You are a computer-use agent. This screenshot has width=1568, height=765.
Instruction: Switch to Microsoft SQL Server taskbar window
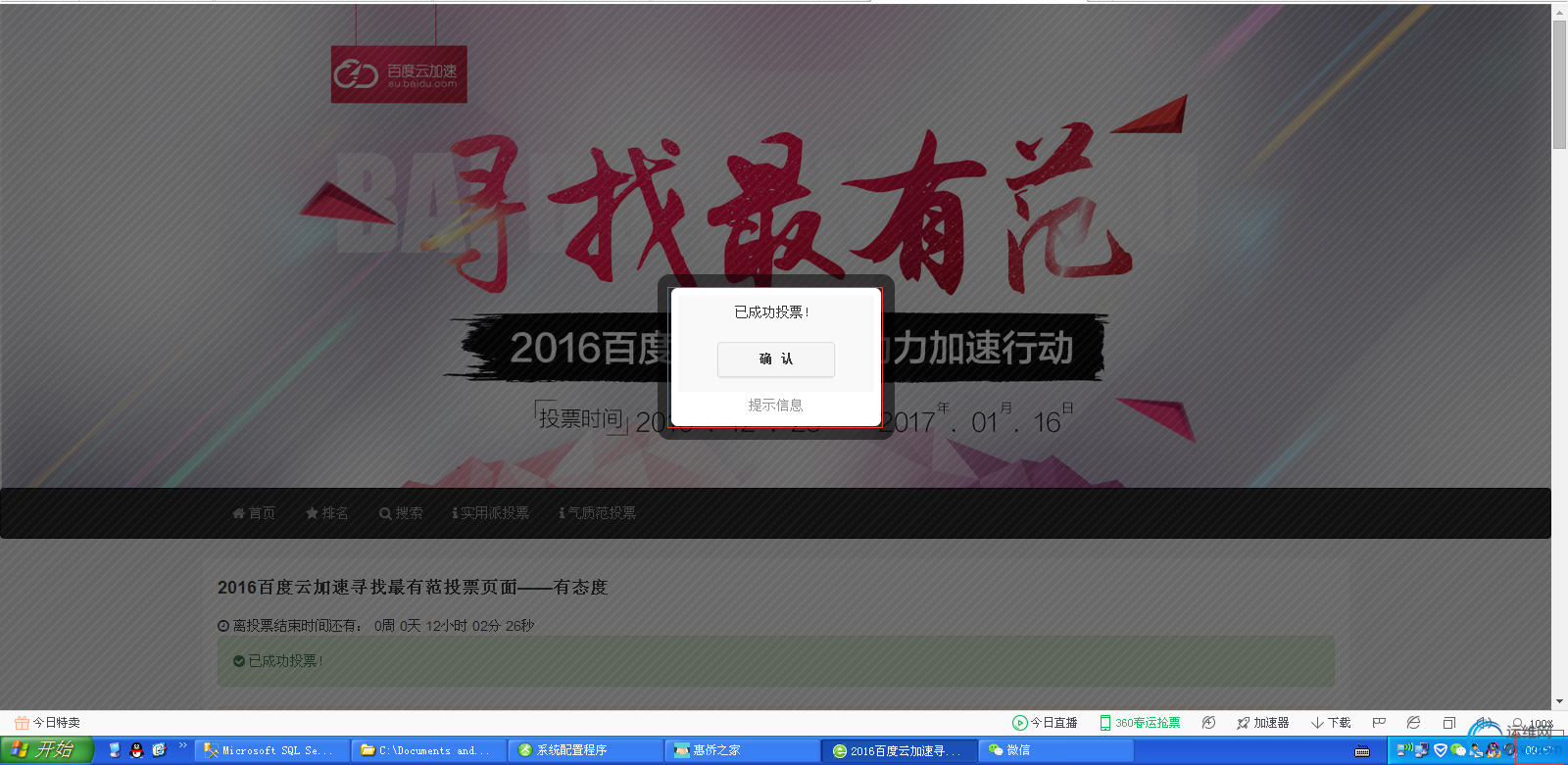[271, 751]
